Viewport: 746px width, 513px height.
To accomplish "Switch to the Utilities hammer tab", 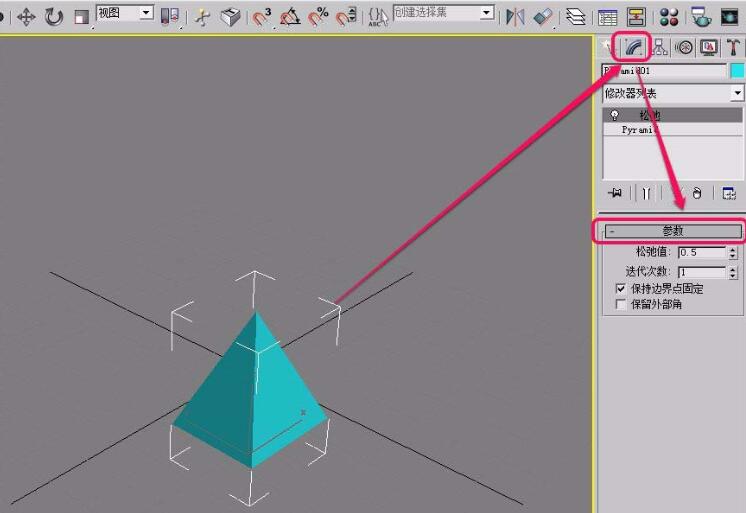I will coord(733,47).
